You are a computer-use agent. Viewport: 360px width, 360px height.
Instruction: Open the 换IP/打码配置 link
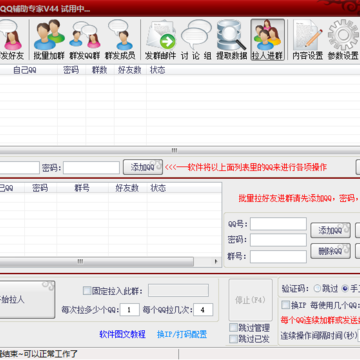[182, 334]
